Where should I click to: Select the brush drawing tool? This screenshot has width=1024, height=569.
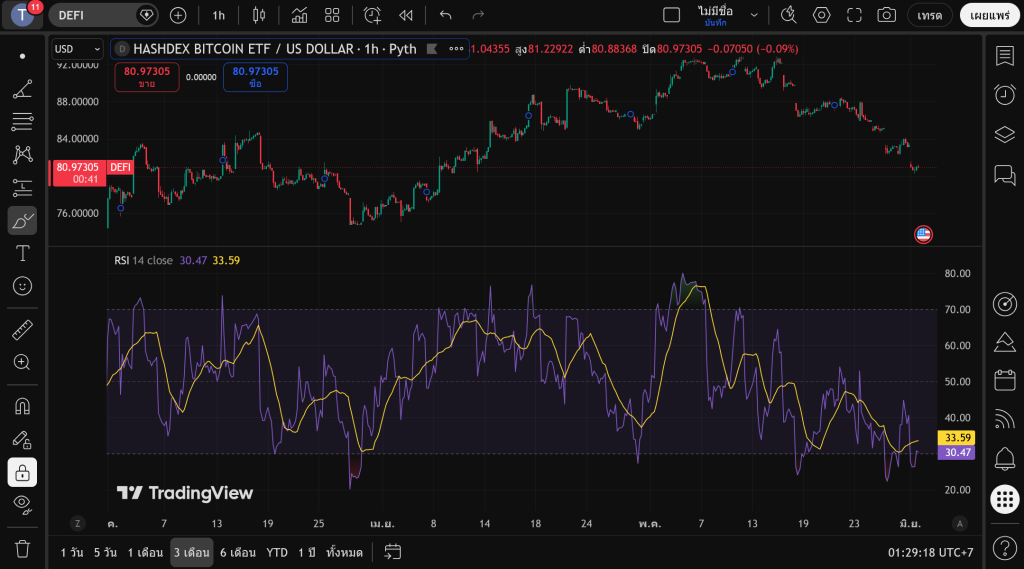(22, 221)
